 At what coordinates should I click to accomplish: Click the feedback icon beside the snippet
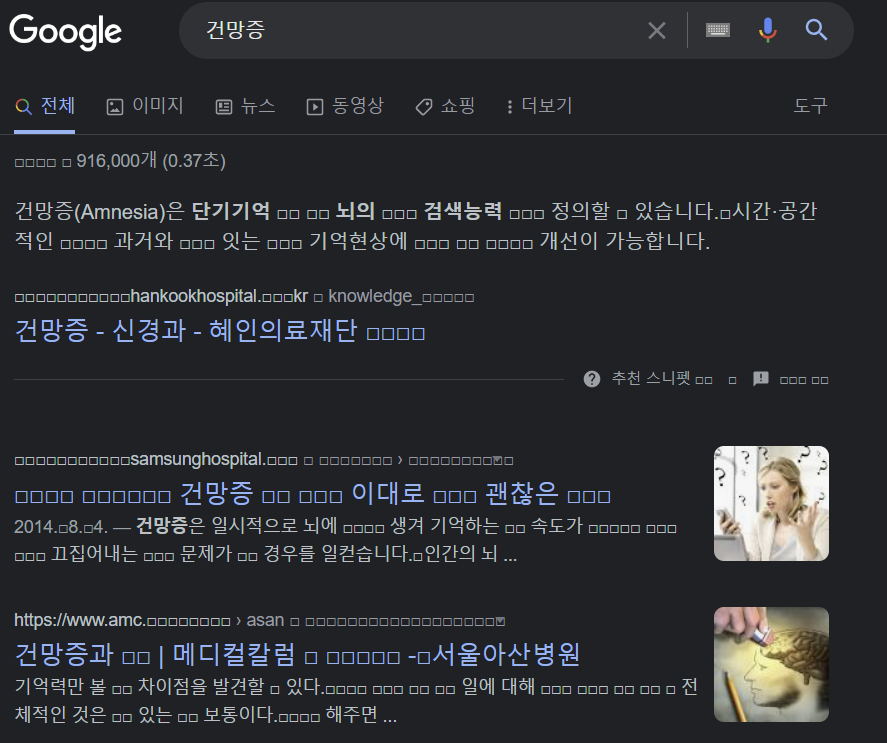761,379
